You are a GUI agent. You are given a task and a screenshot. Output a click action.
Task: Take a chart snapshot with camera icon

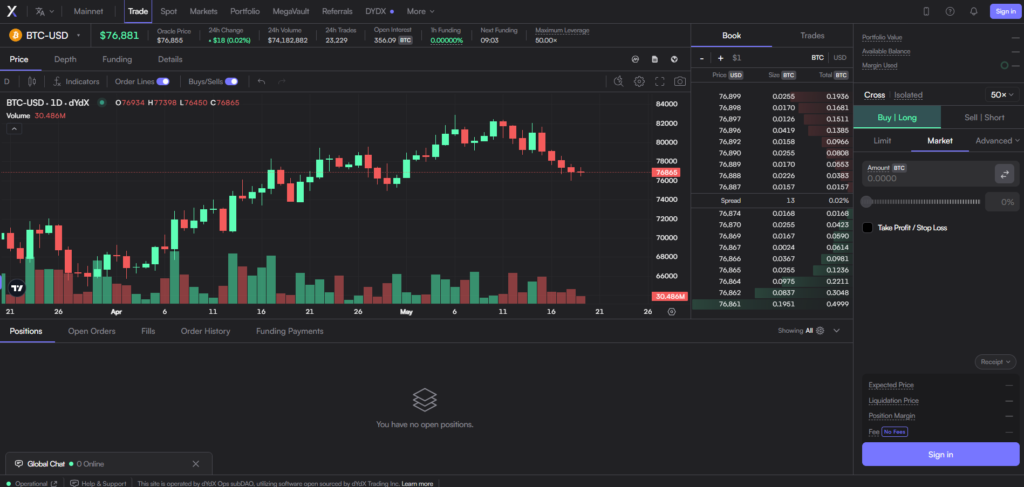coord(680,82)
